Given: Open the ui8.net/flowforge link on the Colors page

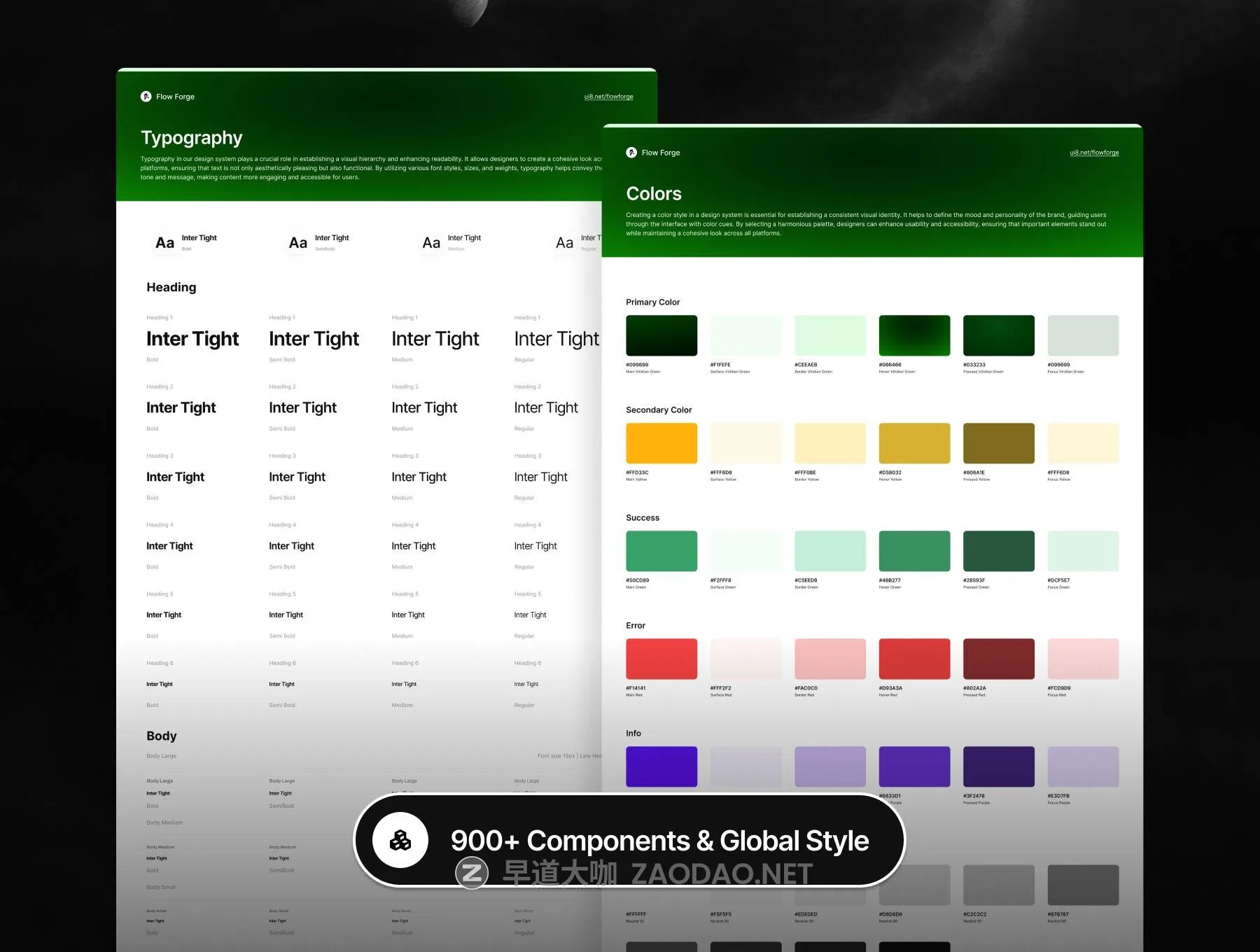Looking at the screenshot, I should click(1094, 153).
